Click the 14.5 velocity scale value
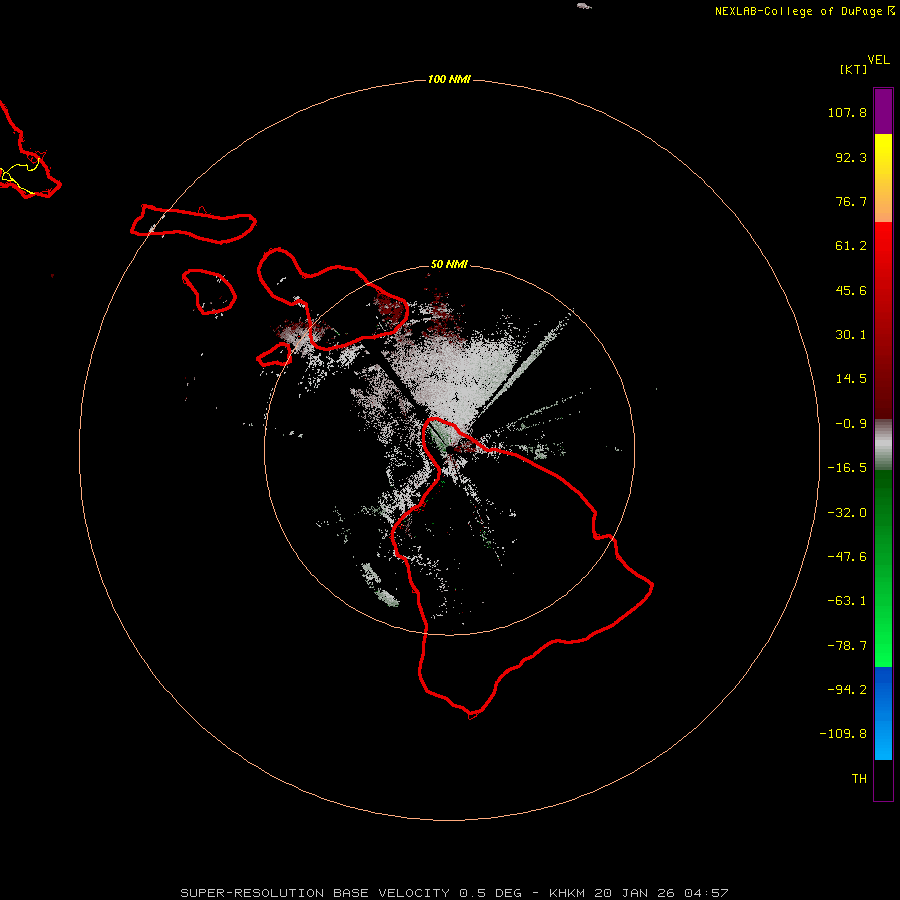Image resolution: width=900 pixels, height=900 pixels. [851, 379]
